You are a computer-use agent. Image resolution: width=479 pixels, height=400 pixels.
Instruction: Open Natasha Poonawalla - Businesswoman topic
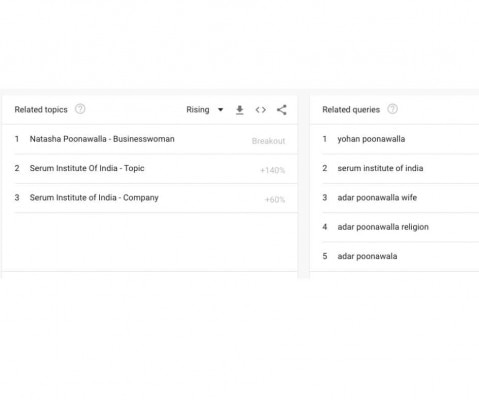pyautogui.click(x=102, y=139)
